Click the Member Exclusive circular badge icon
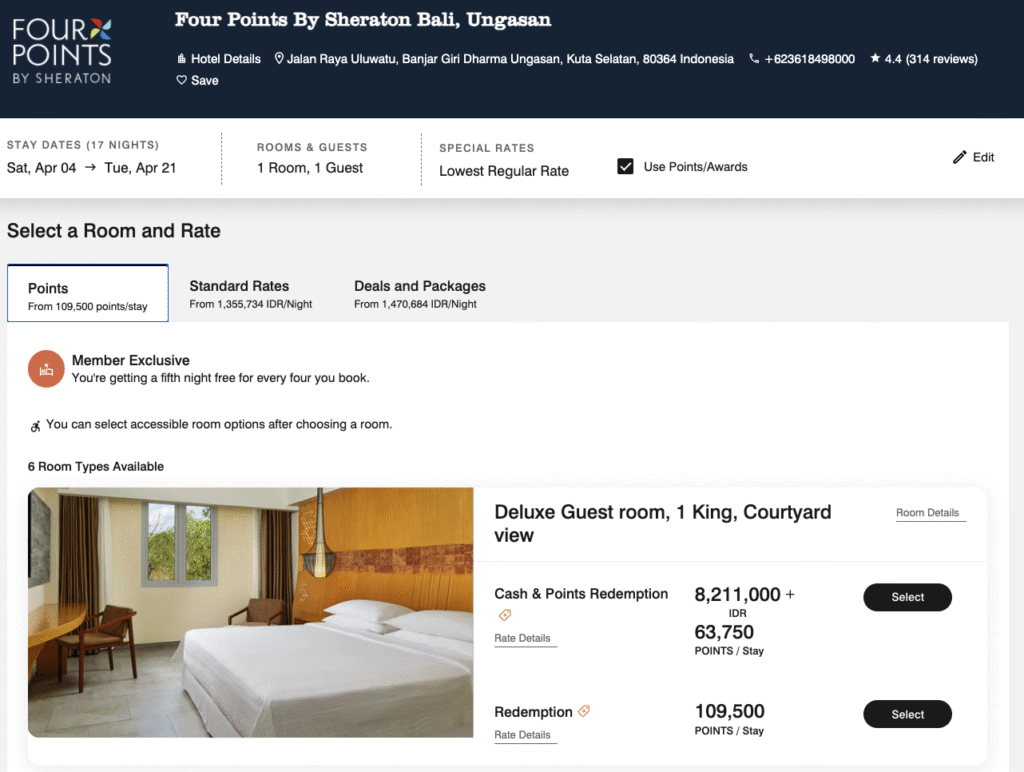The height and width of the screenshot is (772, 1024). 46,369
